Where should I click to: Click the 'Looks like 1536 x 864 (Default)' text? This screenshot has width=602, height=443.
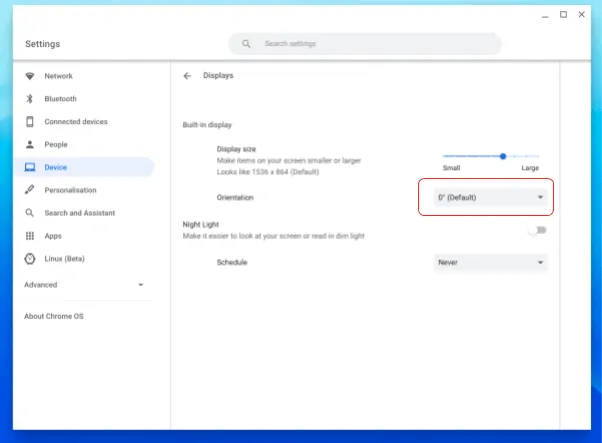268,172
